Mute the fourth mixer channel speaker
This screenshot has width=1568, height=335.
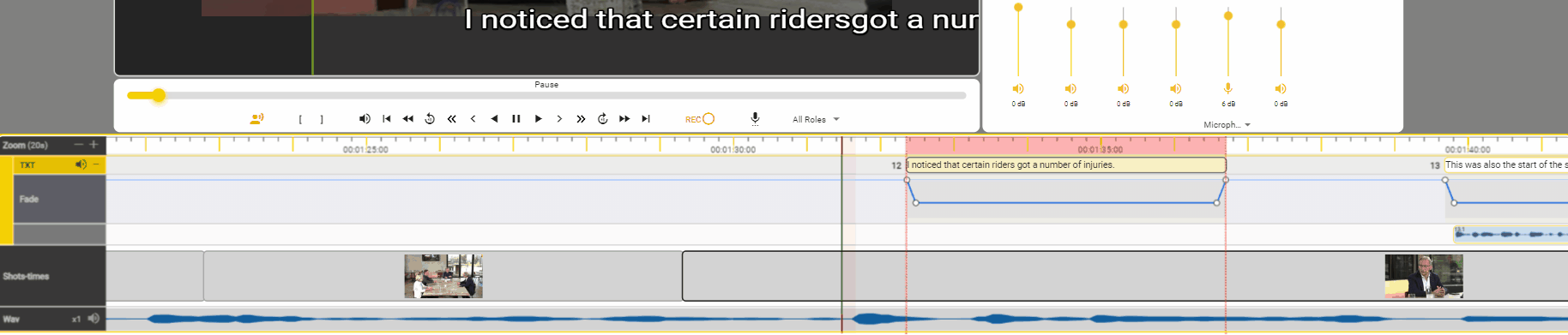[x=1176, y=89]
